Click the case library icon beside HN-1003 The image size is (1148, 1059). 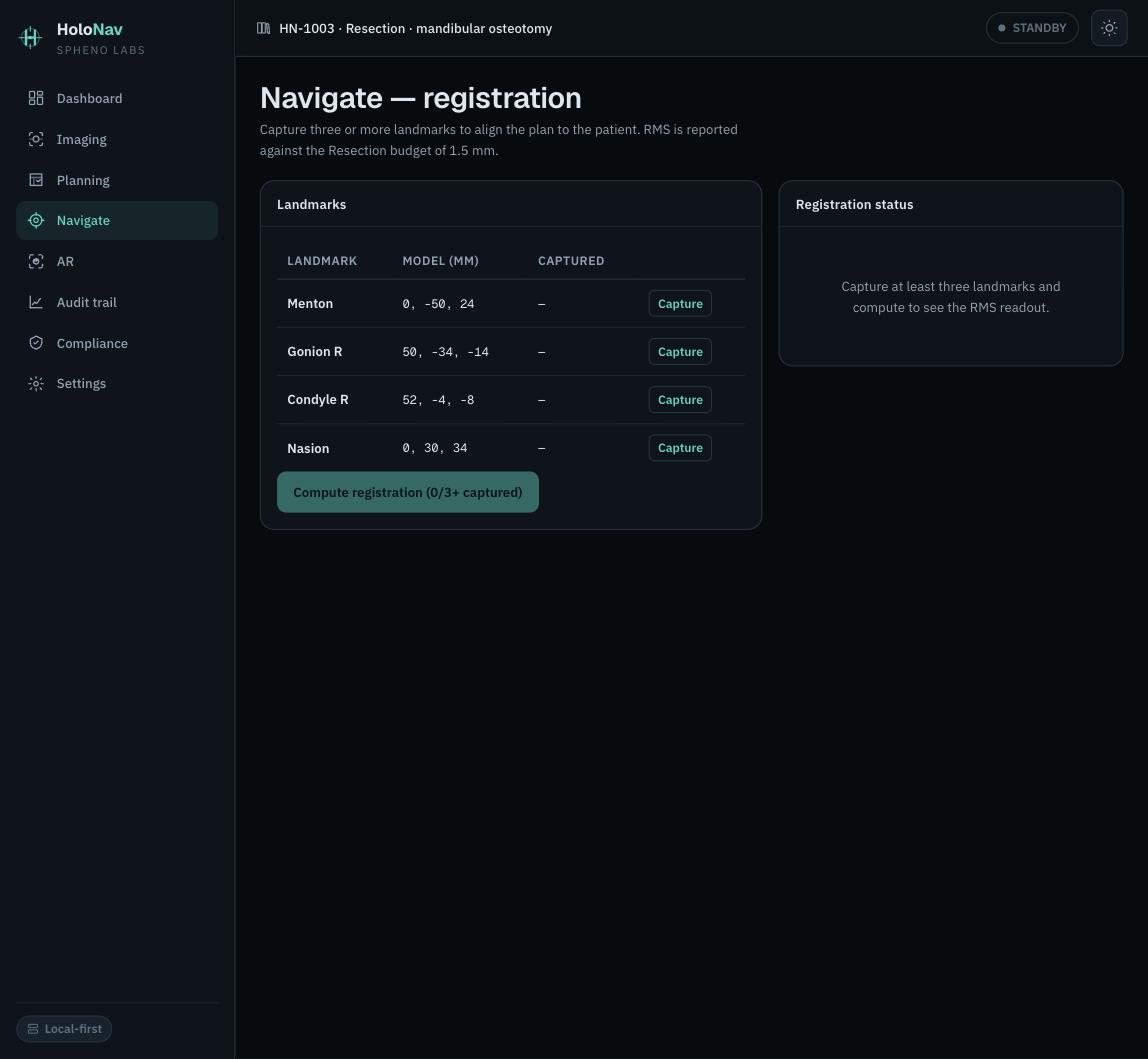pos(264,29)
